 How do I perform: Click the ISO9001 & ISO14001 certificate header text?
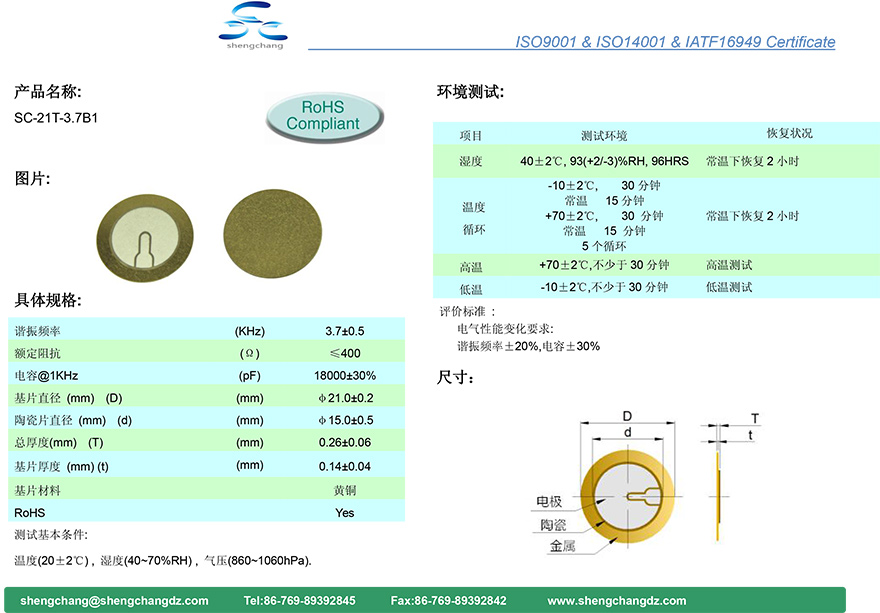[x=674, y=42]
